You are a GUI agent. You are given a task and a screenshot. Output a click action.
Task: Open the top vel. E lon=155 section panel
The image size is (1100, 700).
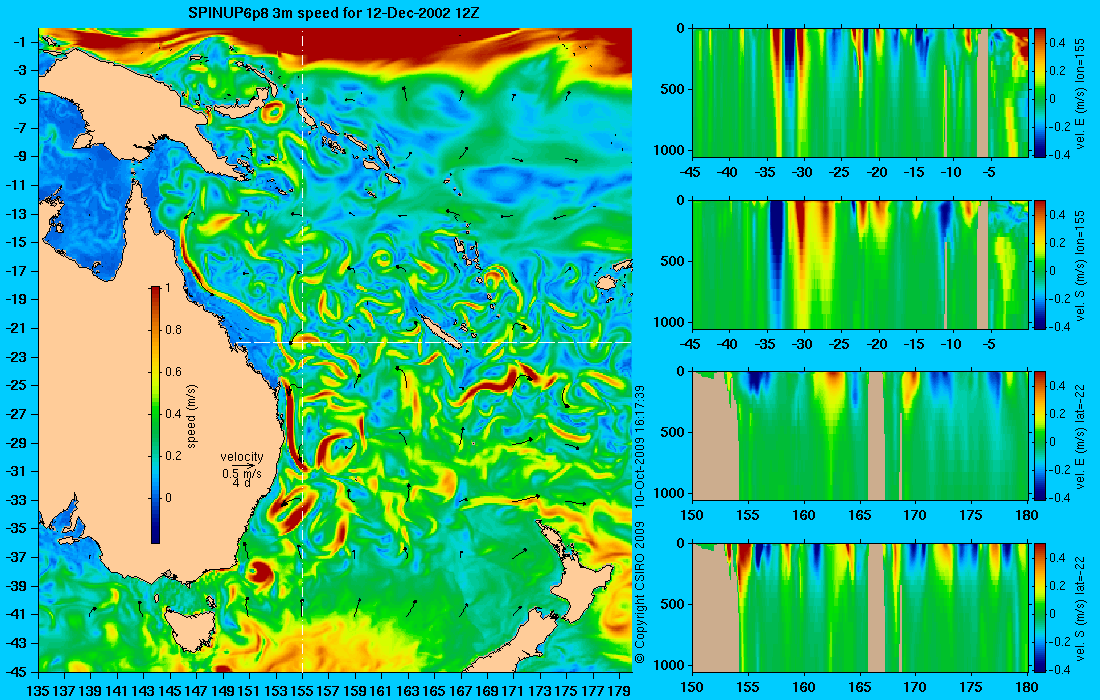[x=861, y=93]
